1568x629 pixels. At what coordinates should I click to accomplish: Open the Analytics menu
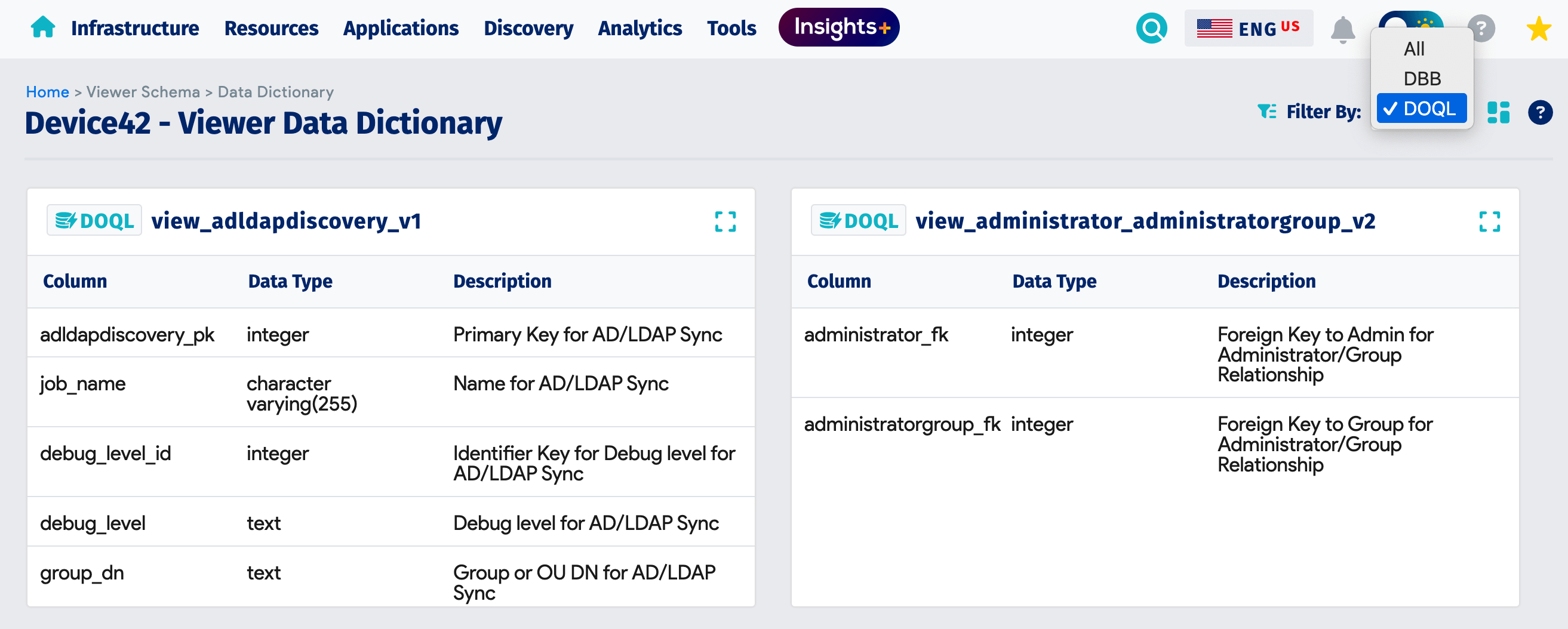tap(640, 28)
